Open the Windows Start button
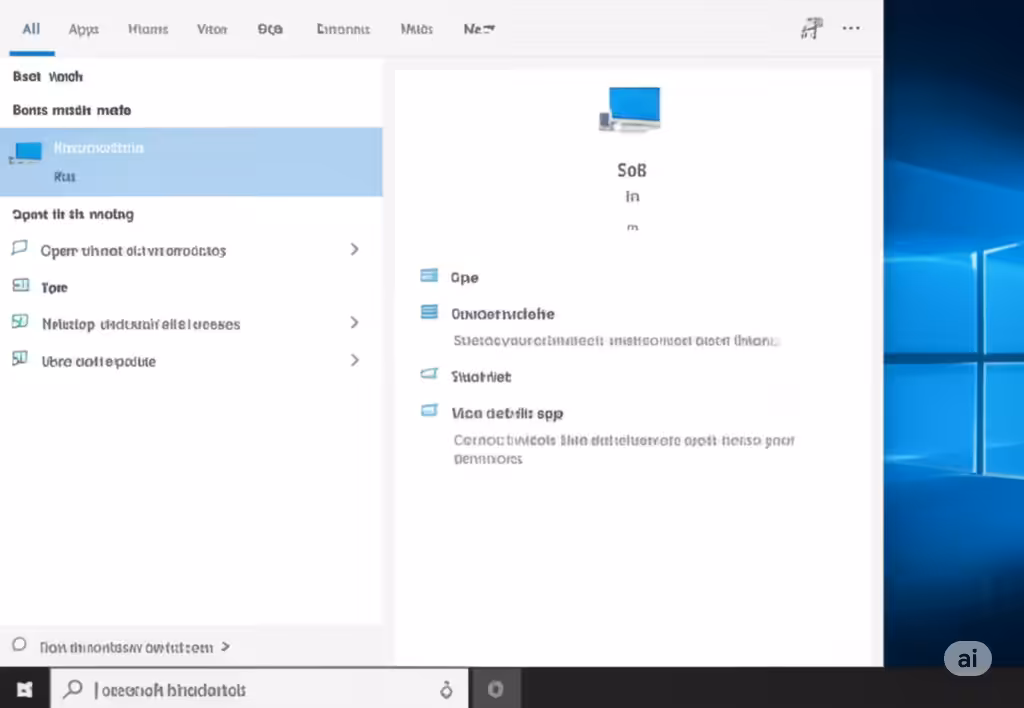The image size is (1024, 708). pos(25,689)
